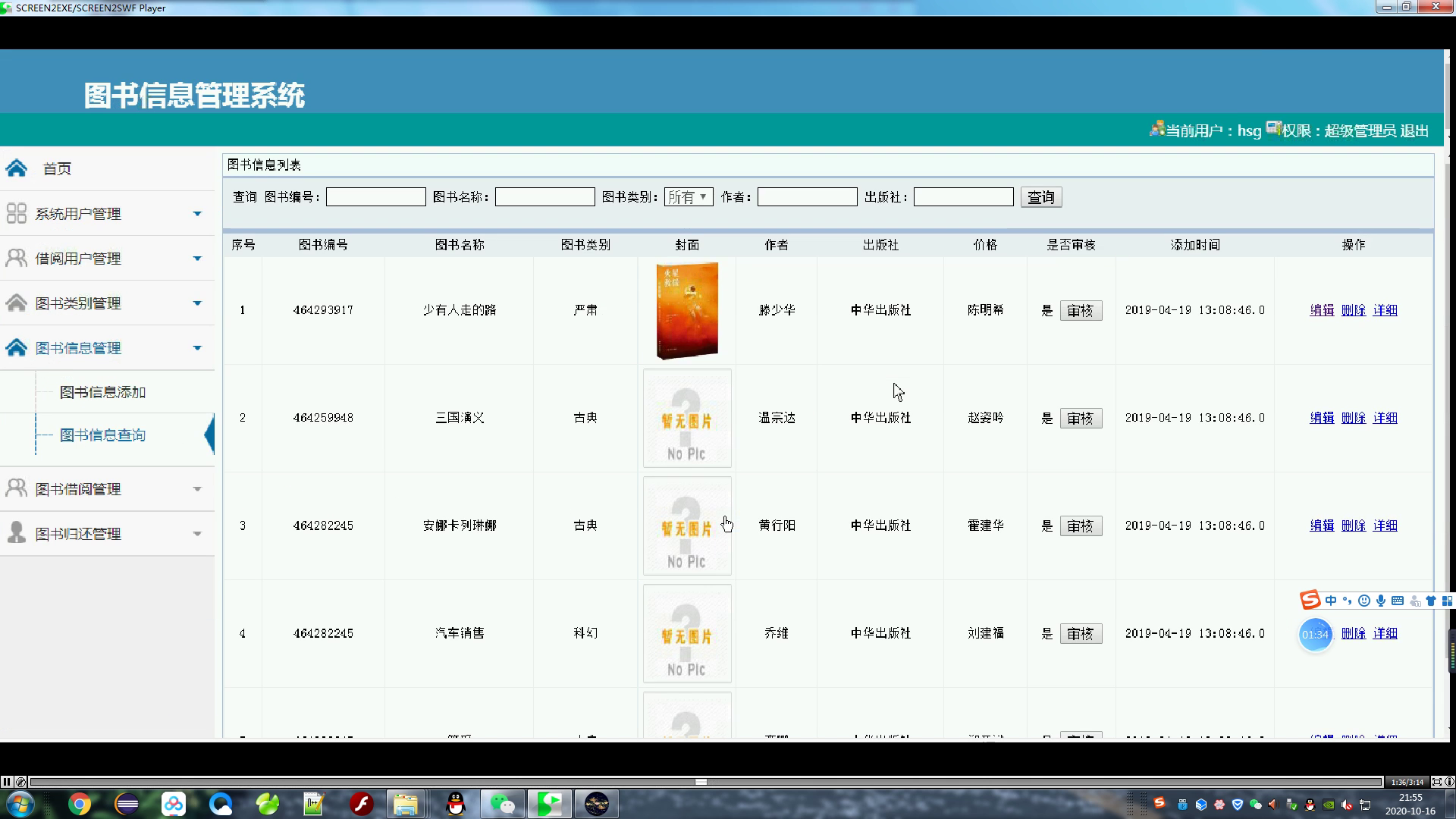Click the 图书归还管理 person icon

click(x=17, y=533)
